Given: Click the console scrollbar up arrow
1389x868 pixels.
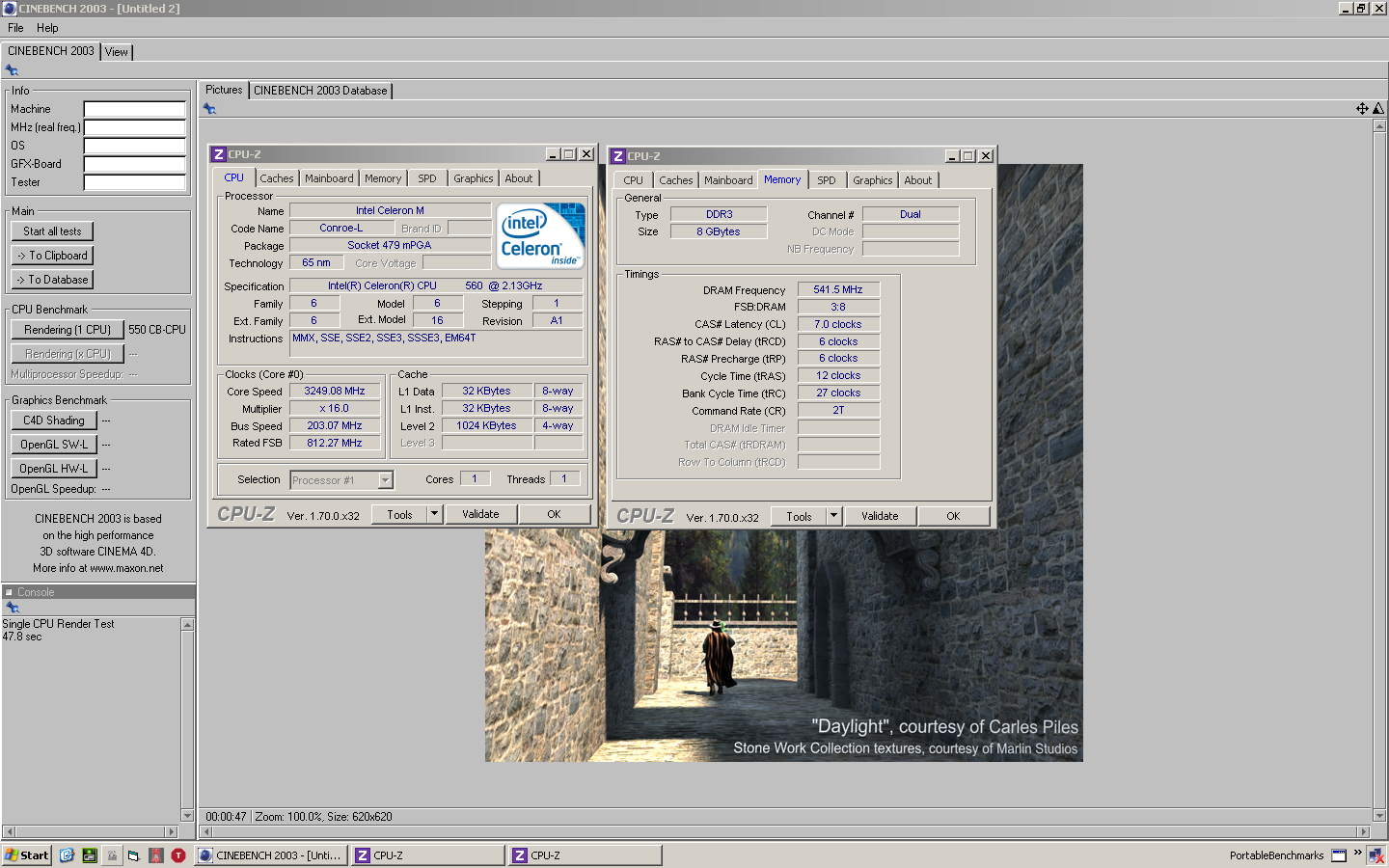Looking at the screenshot, I should coord(187,625).
